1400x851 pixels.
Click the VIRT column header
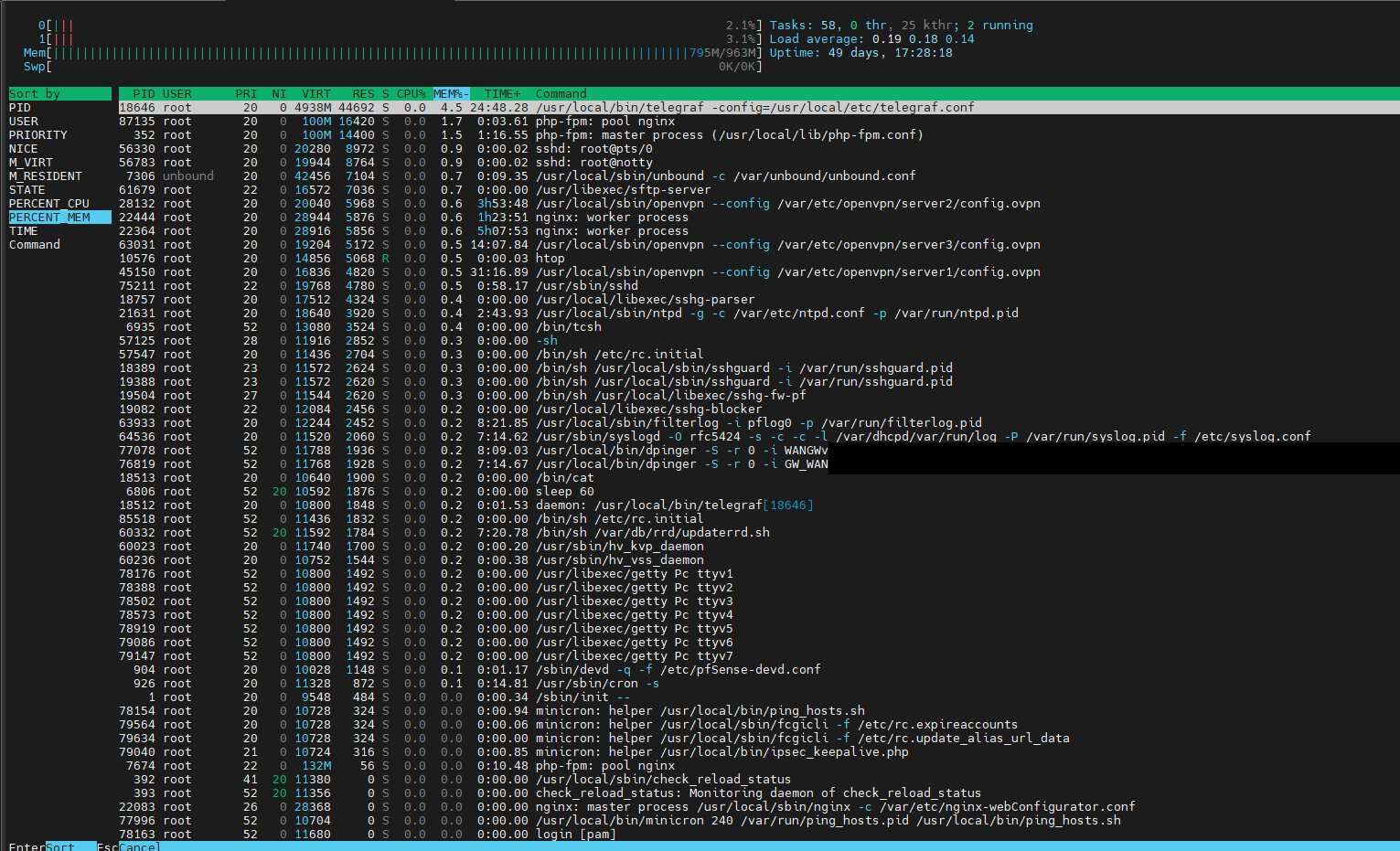coord(316,94)
